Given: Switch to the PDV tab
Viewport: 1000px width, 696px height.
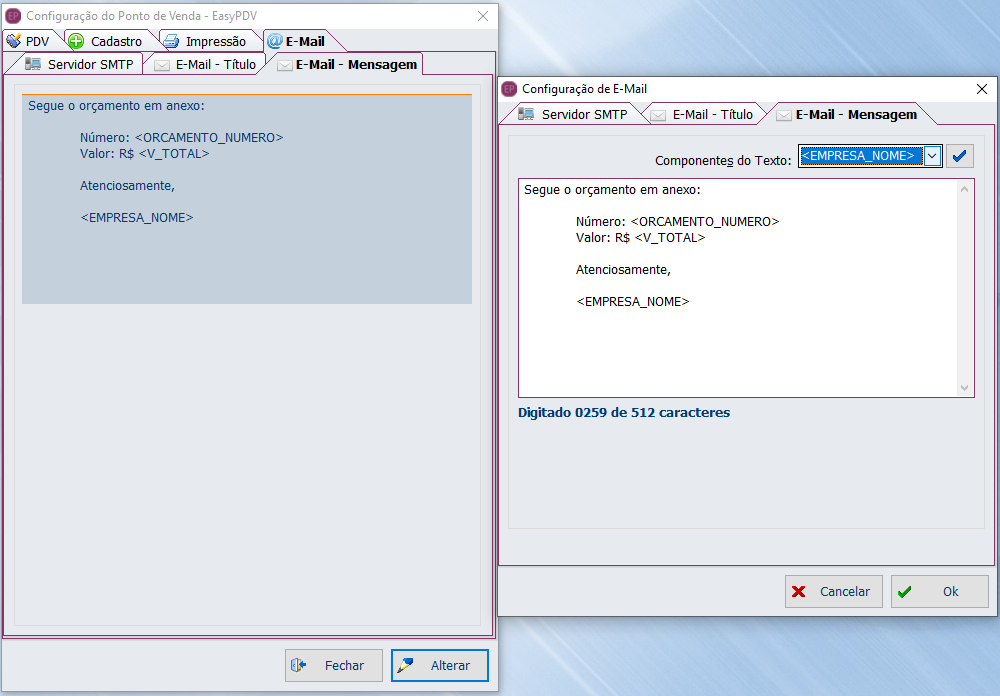Looking at the screenshot, I should (28, 41).
